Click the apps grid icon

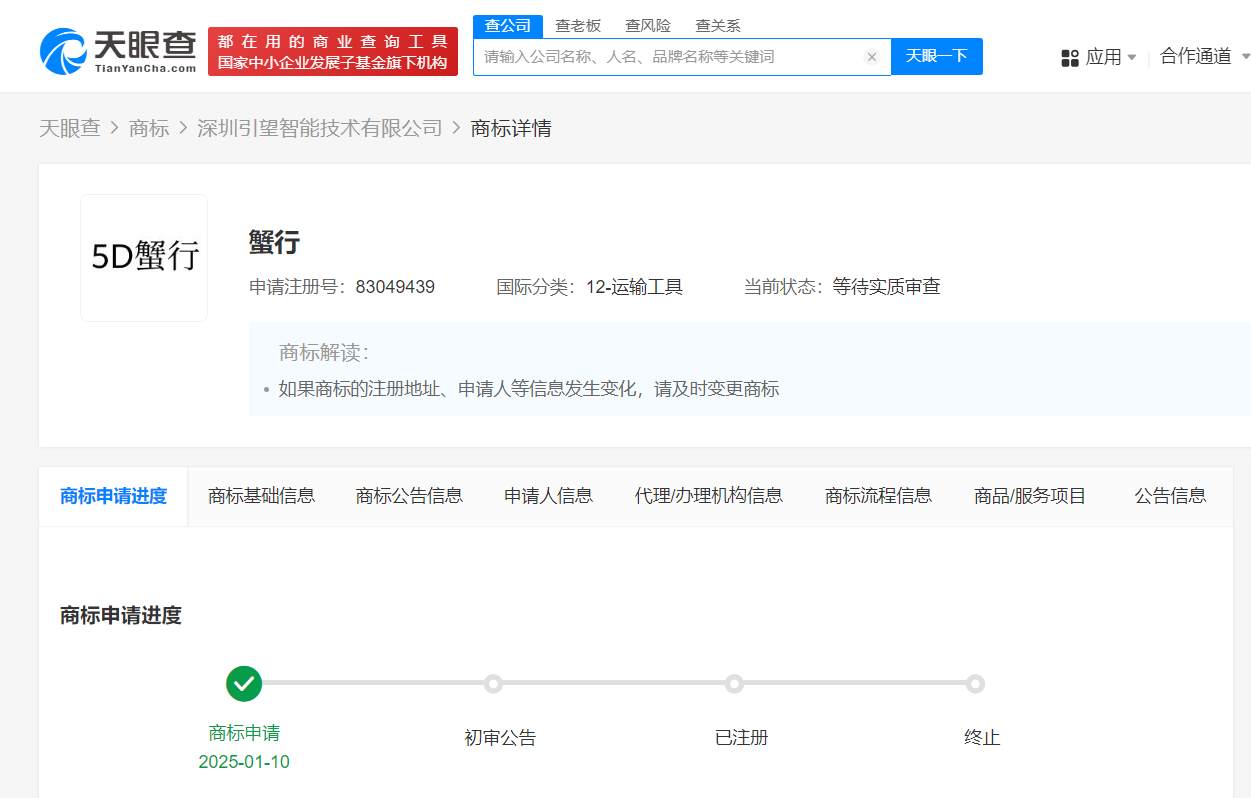(x=1070, y=58)
